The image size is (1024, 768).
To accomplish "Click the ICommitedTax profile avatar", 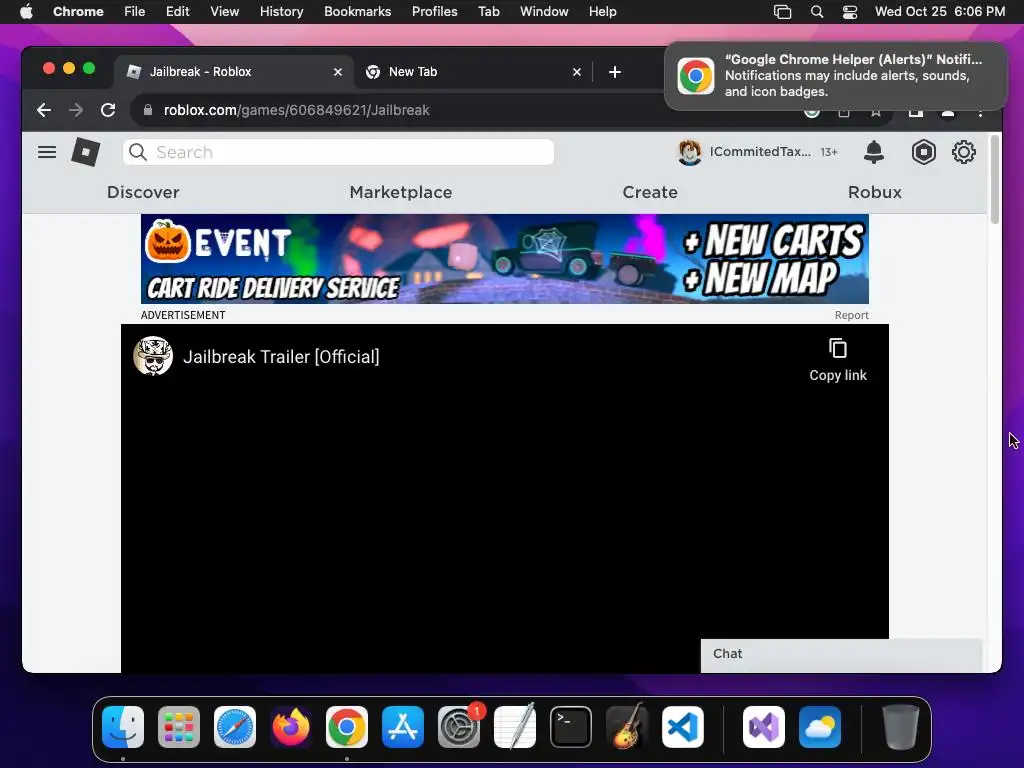I will tap(690, 152).
